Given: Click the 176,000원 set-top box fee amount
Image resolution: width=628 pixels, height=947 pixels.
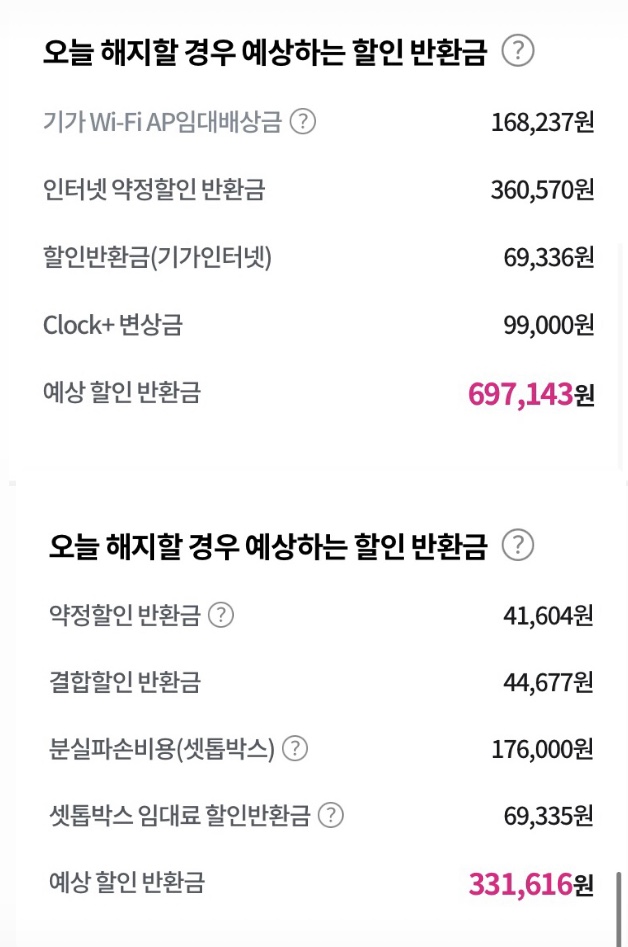Looking at the screenshot, I should [x=542, y=748].
